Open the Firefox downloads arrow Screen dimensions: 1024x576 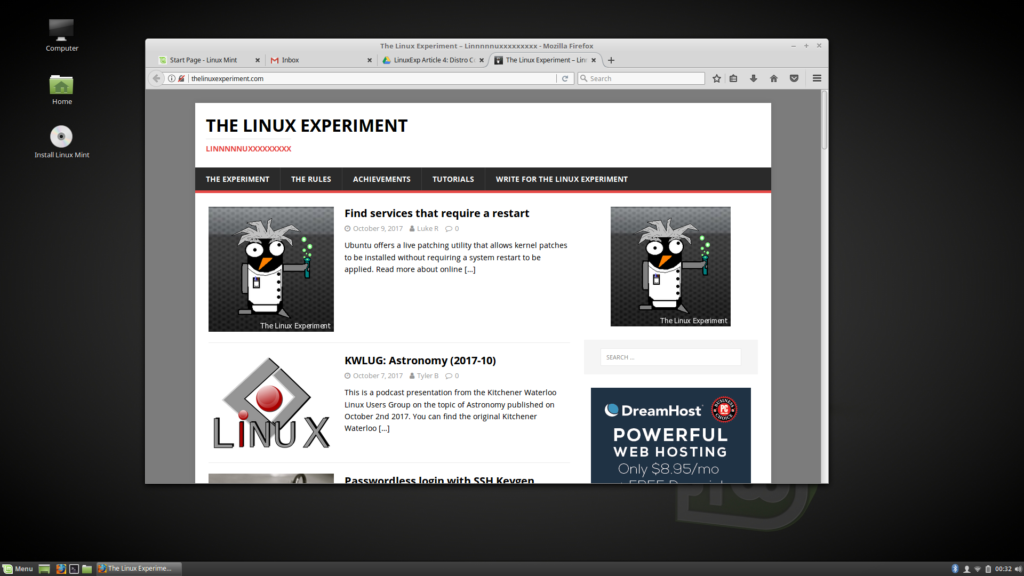coord(753,78)
